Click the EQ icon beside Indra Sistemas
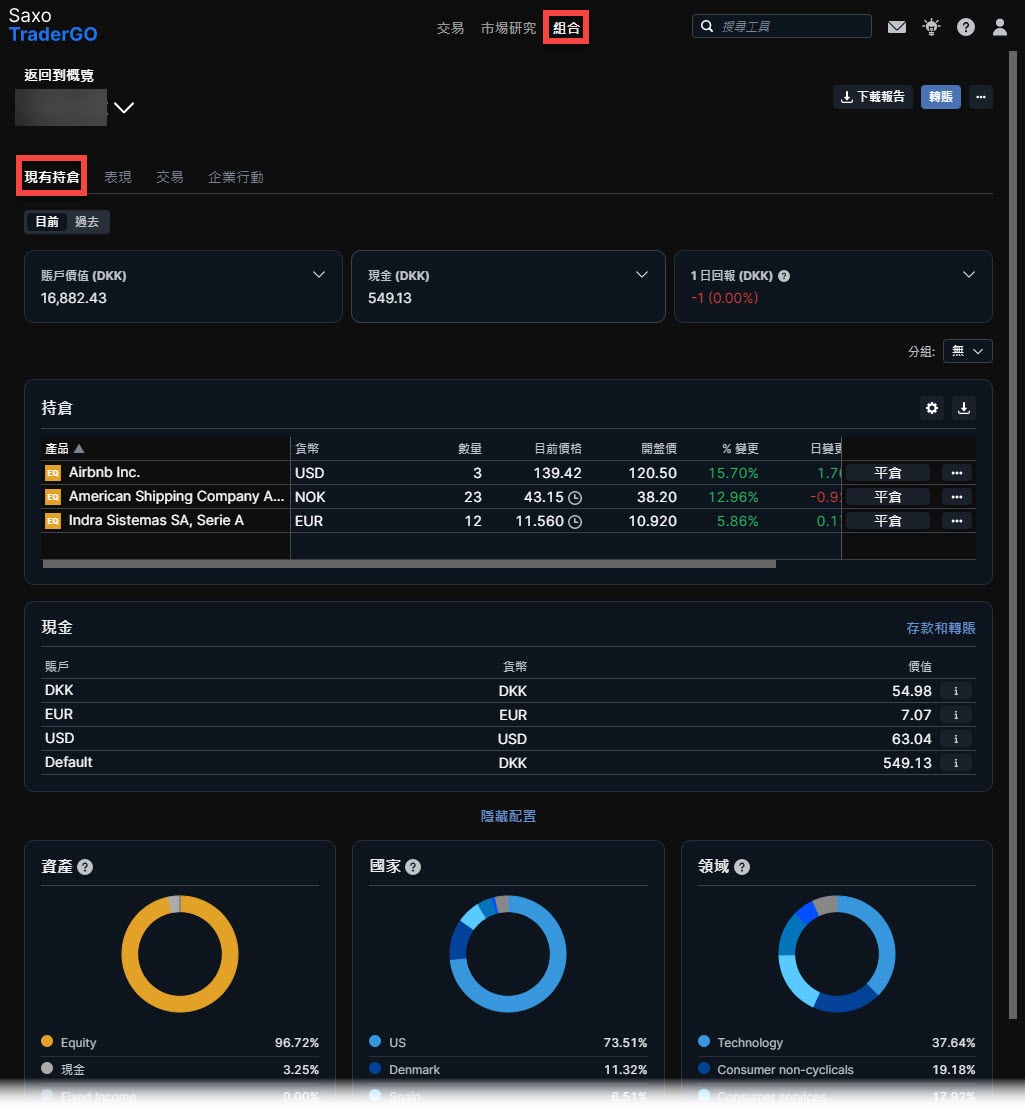The image size is (1025, 1108). coord(53,521)
